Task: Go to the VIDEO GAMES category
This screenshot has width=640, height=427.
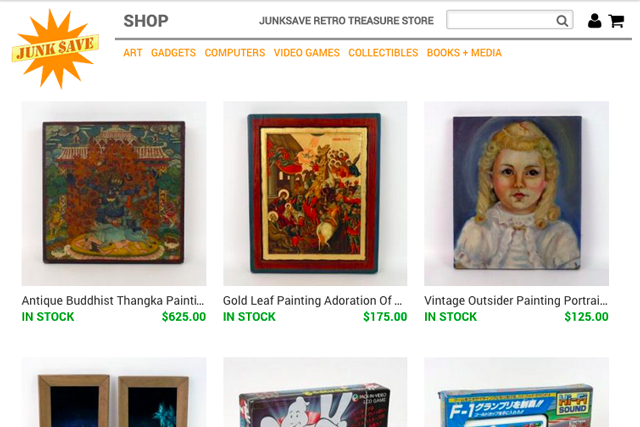Action: [307, 53]
